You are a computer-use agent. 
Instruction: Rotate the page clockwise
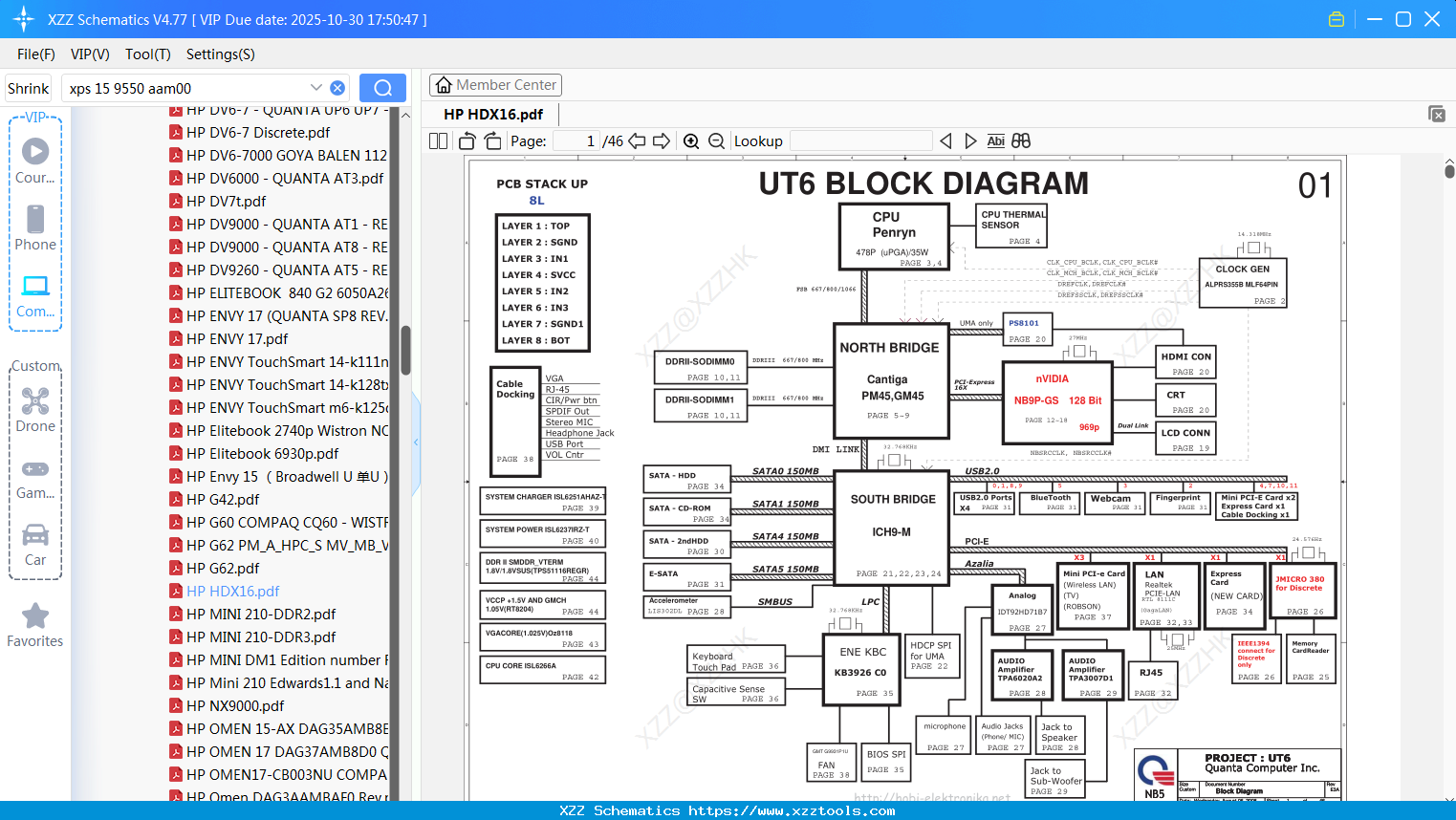493,140
